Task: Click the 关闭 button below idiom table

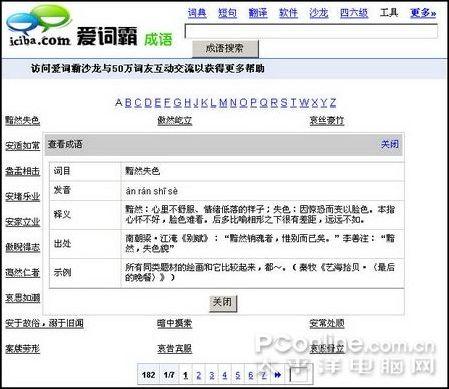Action: pyautogui.click(x=223, y=303)
